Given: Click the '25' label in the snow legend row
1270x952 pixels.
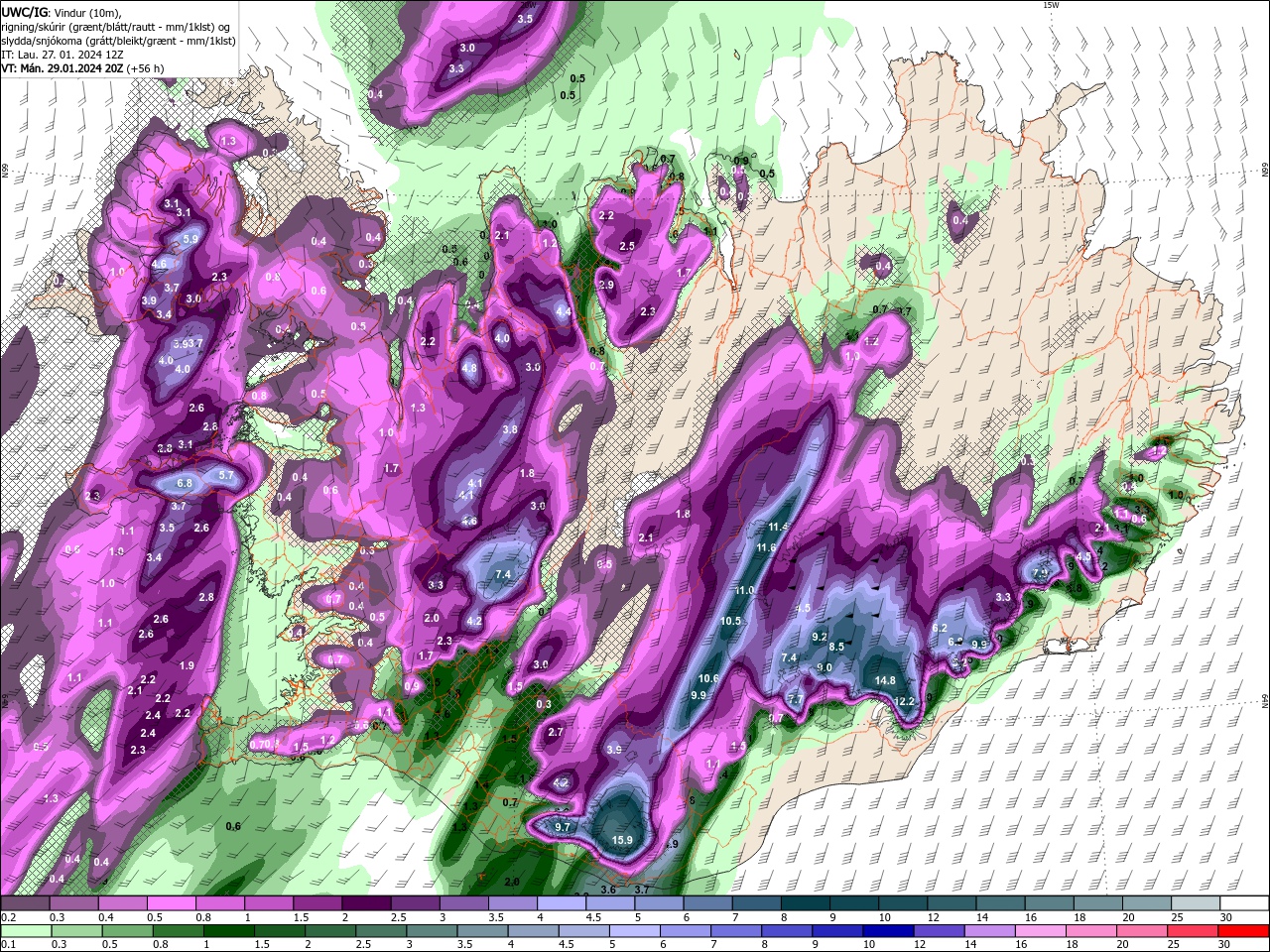Looking at the screenshot, I should coord(1177,917).
